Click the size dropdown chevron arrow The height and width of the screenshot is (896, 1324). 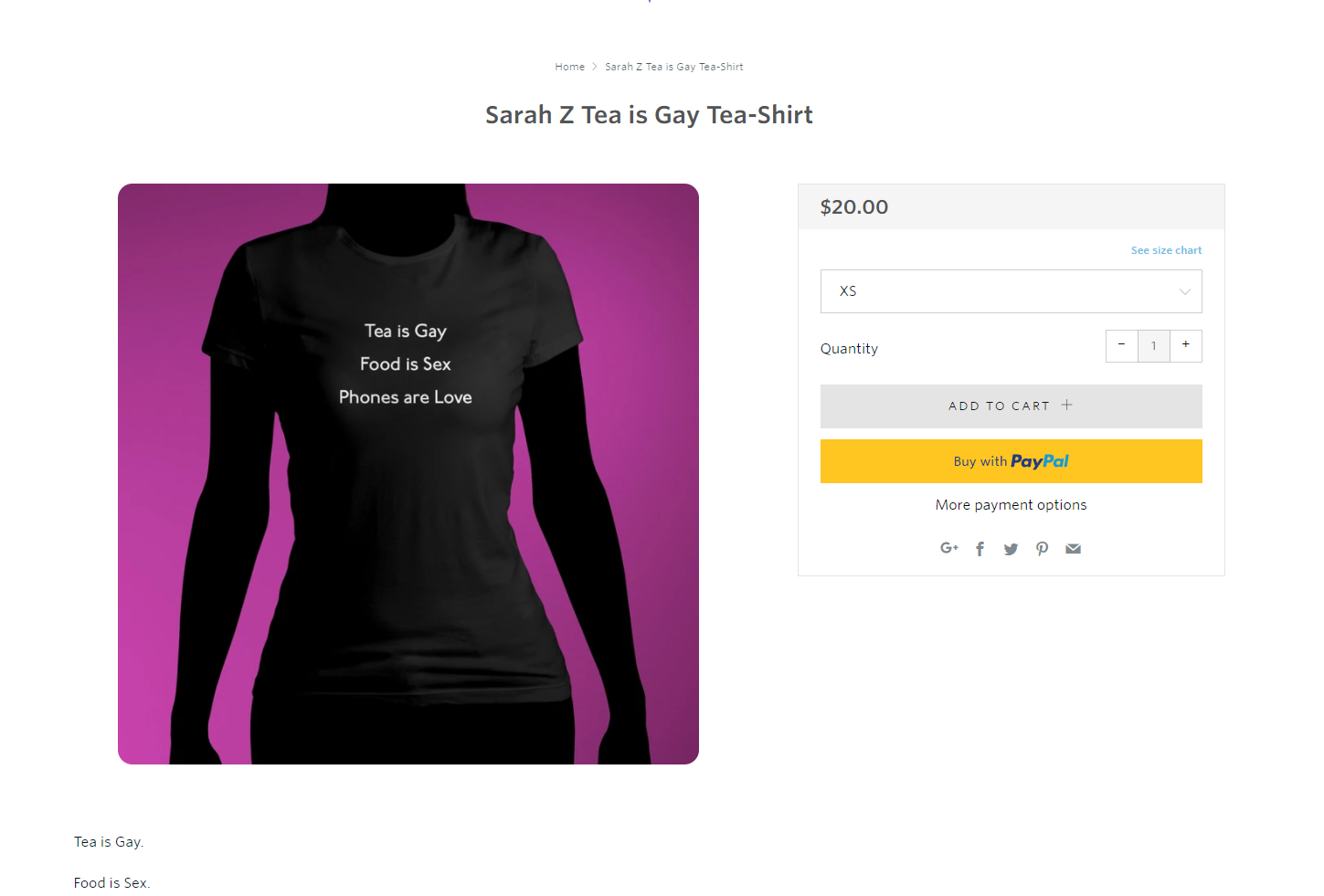coord(1185,292)
